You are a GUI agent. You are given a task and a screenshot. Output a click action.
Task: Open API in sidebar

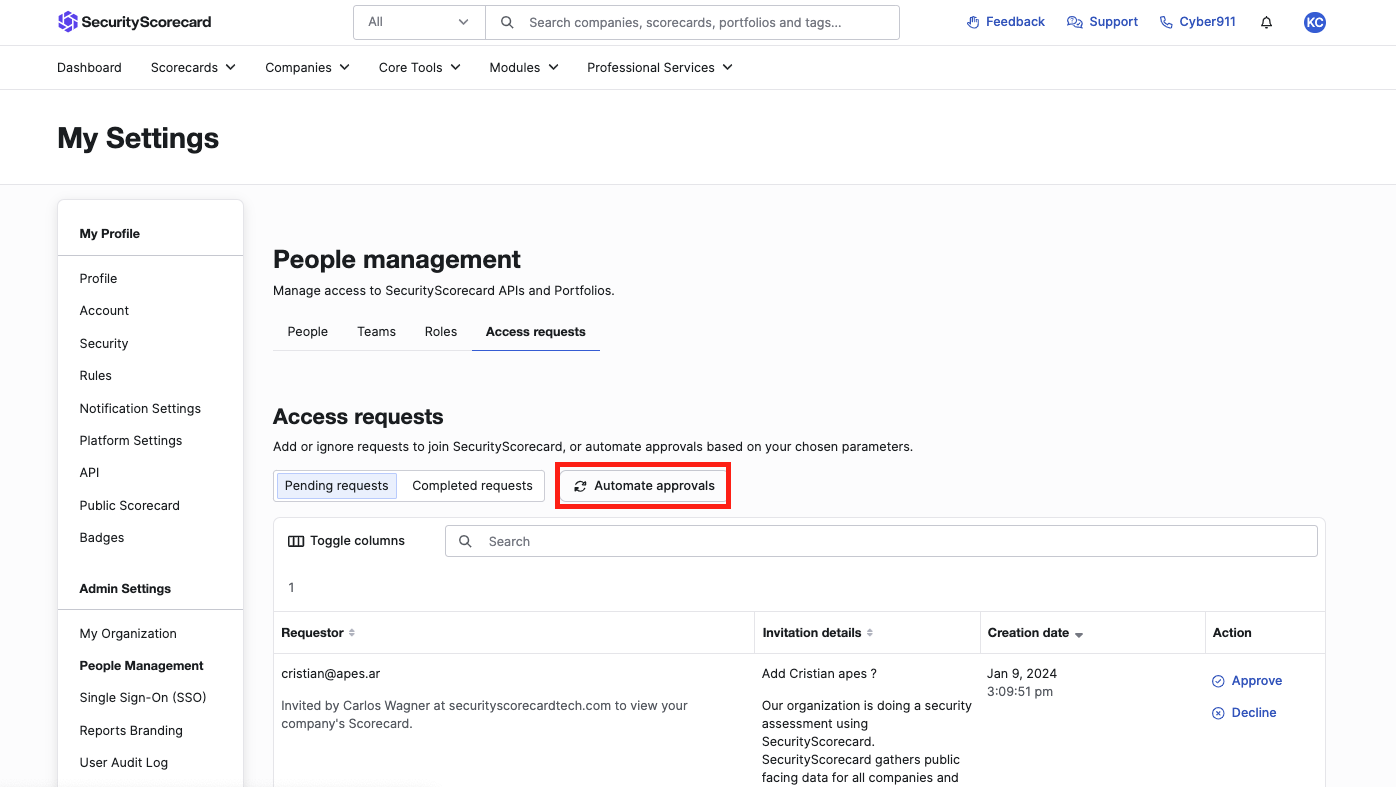tap(90, 473)
